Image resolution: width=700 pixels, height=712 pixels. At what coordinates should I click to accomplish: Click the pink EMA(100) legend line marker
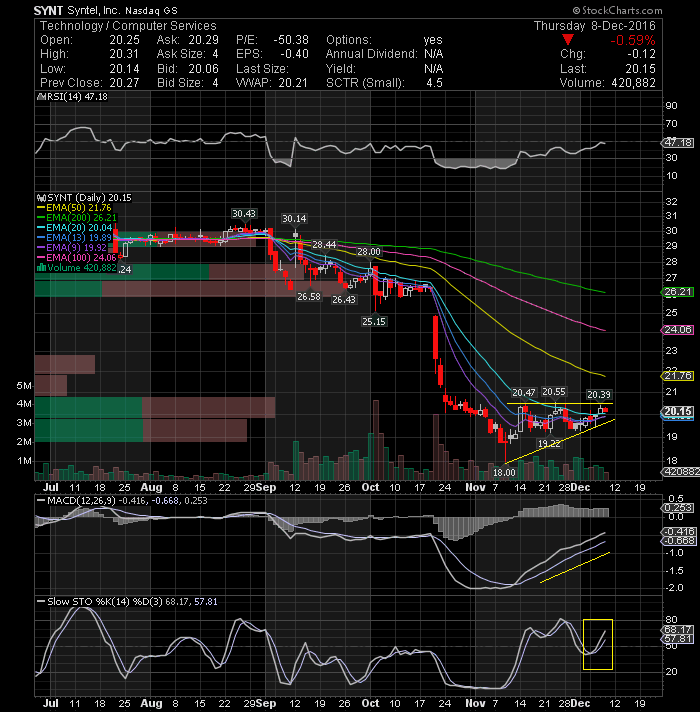tap(41, 258)
